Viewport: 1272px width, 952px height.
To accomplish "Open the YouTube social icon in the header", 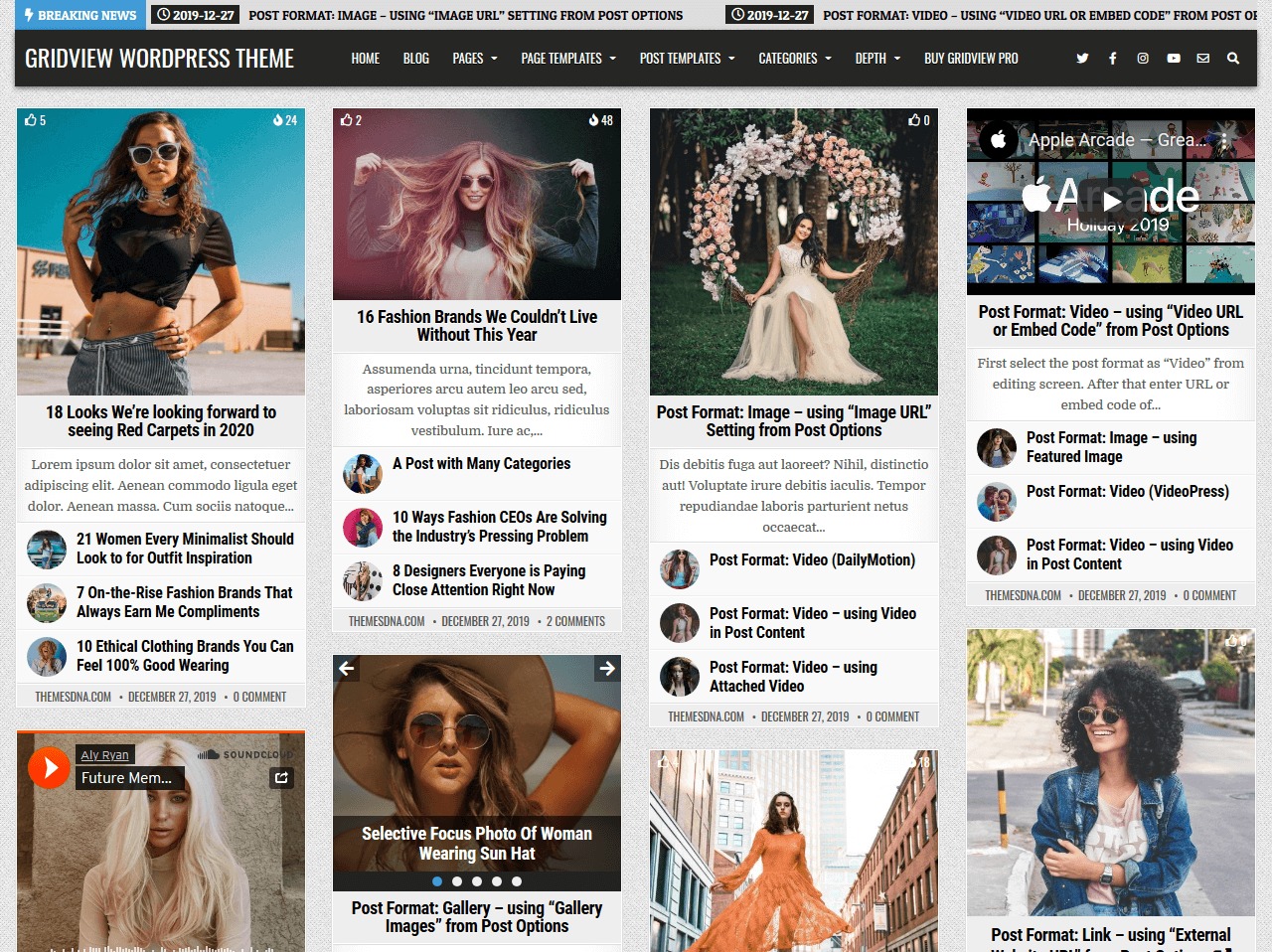I will tap(1174, 59).
